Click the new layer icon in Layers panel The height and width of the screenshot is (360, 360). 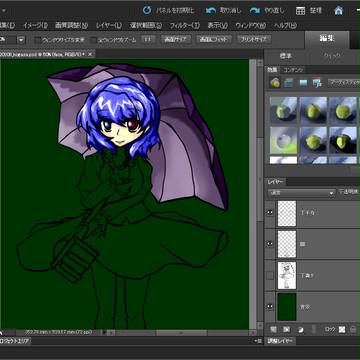tap(273, 330)
